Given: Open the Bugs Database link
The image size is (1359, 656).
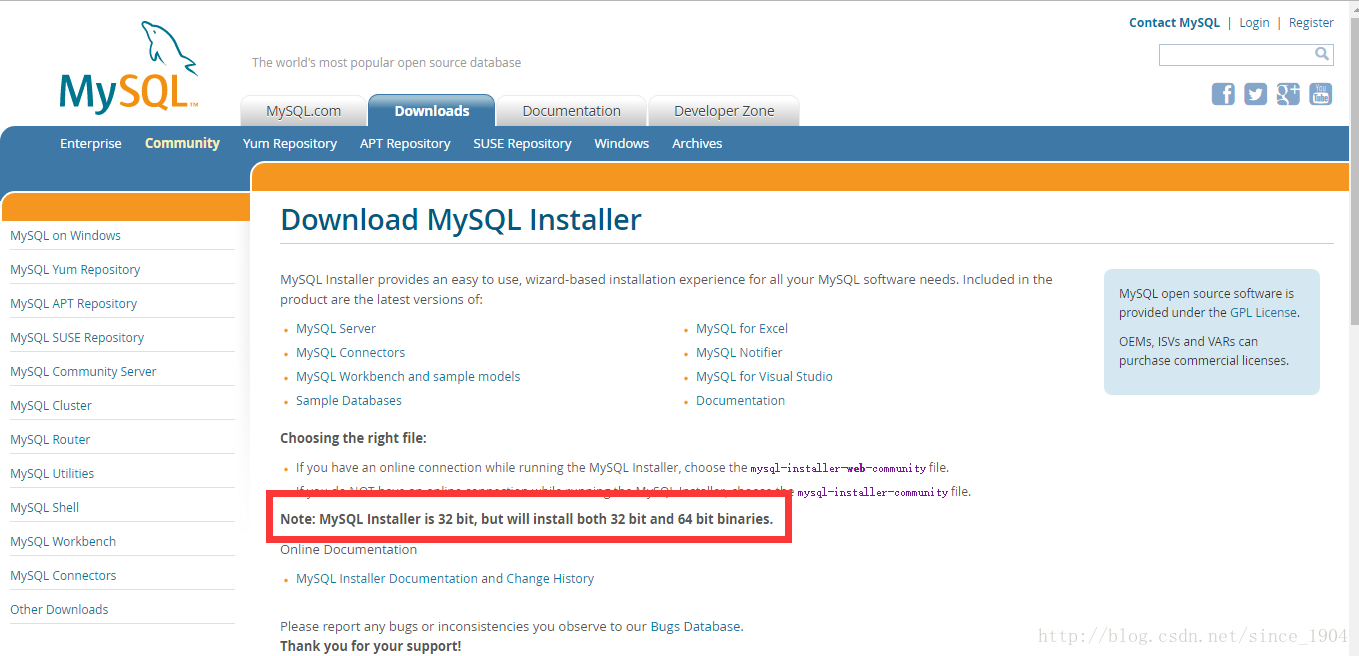Looking at the screenshot, I should (x=695, y=627).
